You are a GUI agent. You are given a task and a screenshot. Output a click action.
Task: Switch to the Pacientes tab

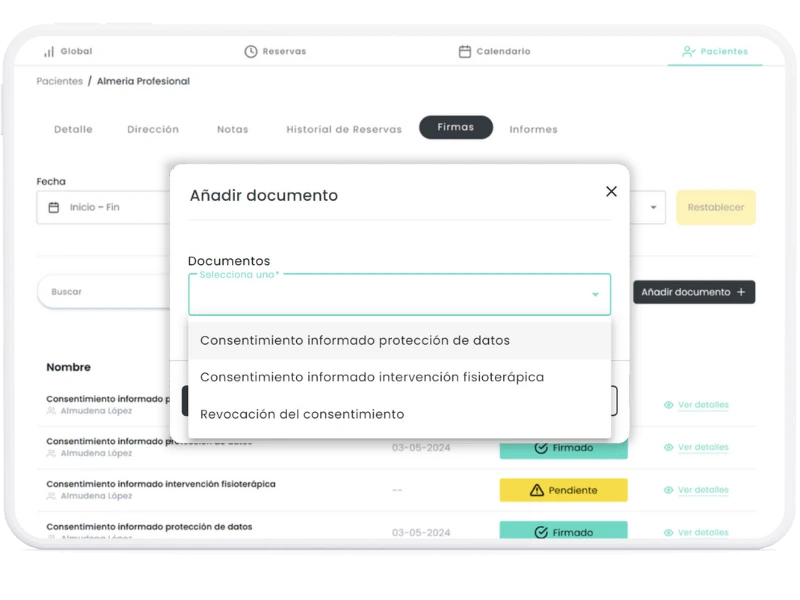tap(715, 52)
